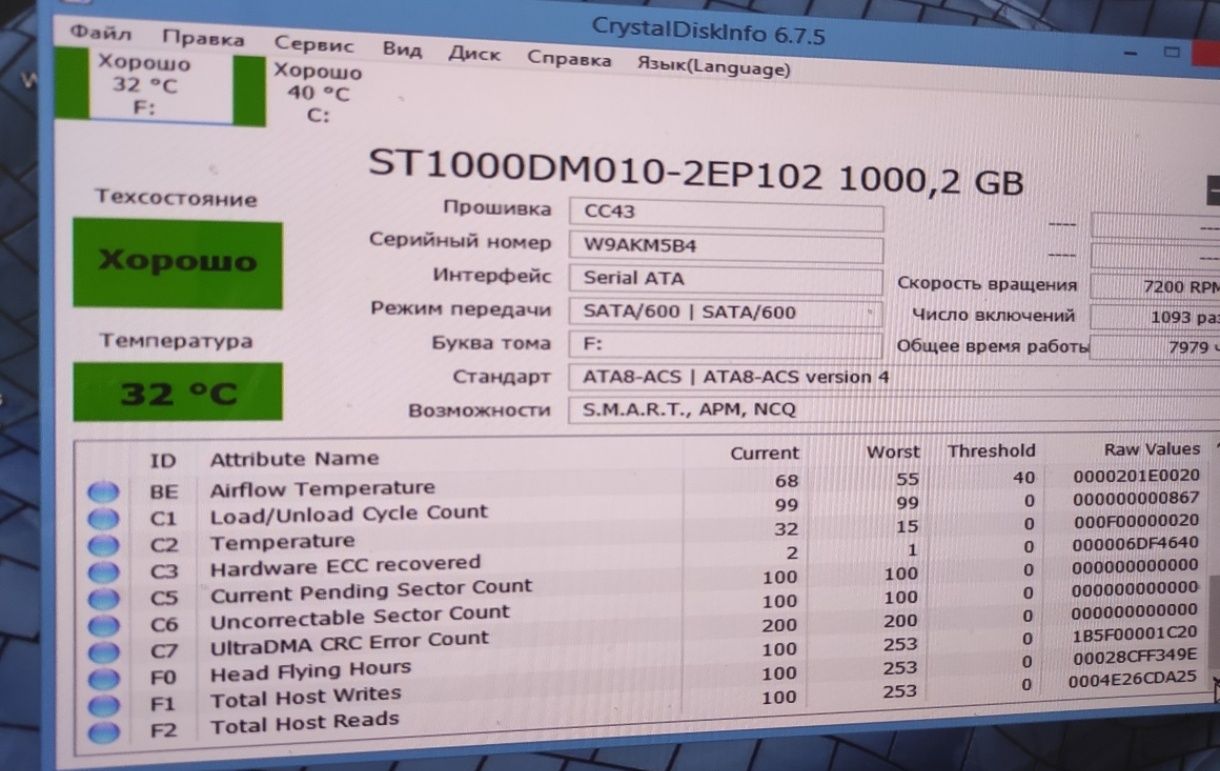Click the rotation speed field 7200 RPM
The image size is (1220, 771).
tap(1156, 288)
